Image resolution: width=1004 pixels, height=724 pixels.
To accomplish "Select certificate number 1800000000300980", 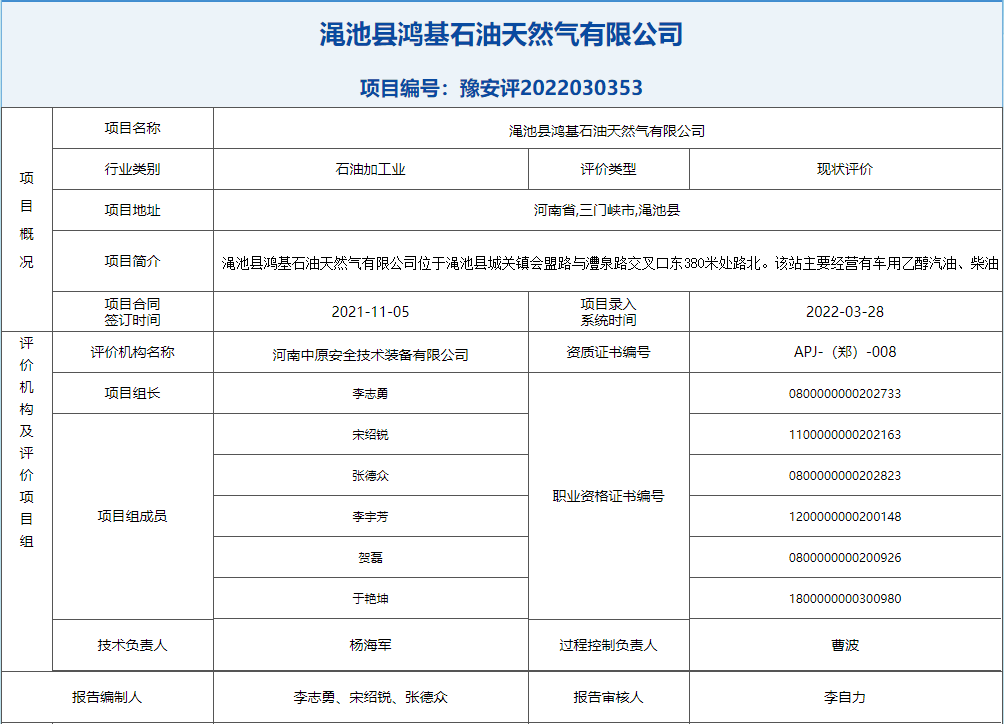I will click(845, 599).
